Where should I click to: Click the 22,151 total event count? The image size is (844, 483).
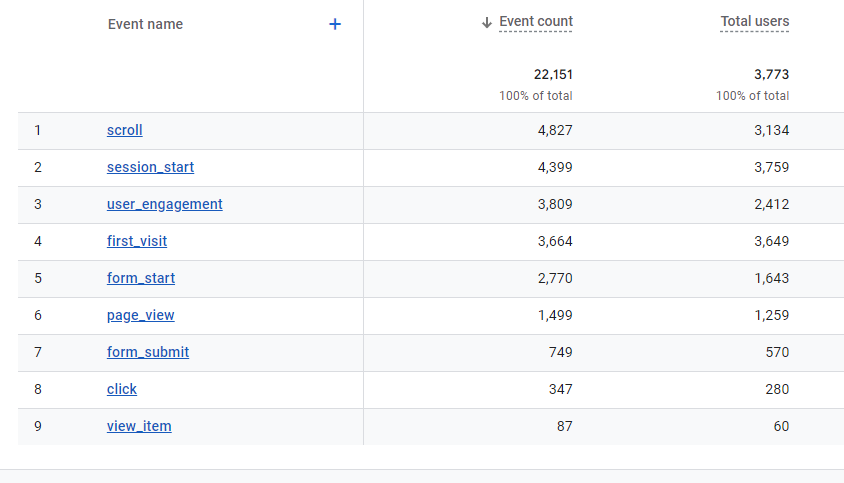pos(553,74)
